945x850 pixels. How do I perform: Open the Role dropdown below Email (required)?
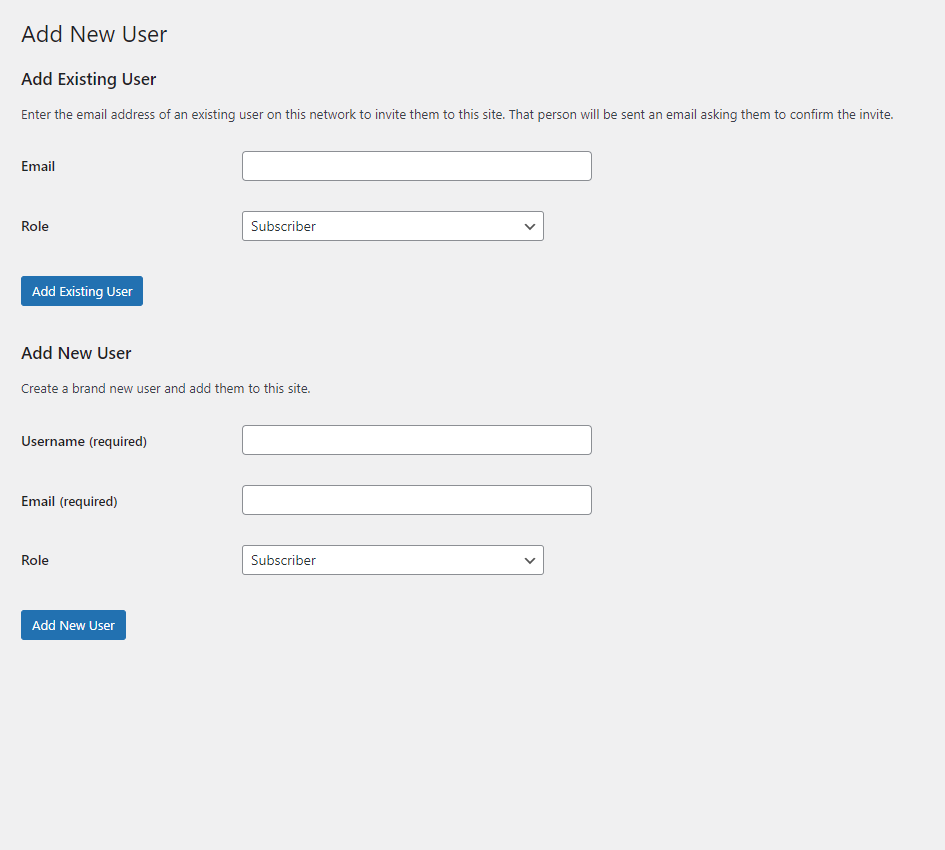pyautogui.click(x=393, y=560)
